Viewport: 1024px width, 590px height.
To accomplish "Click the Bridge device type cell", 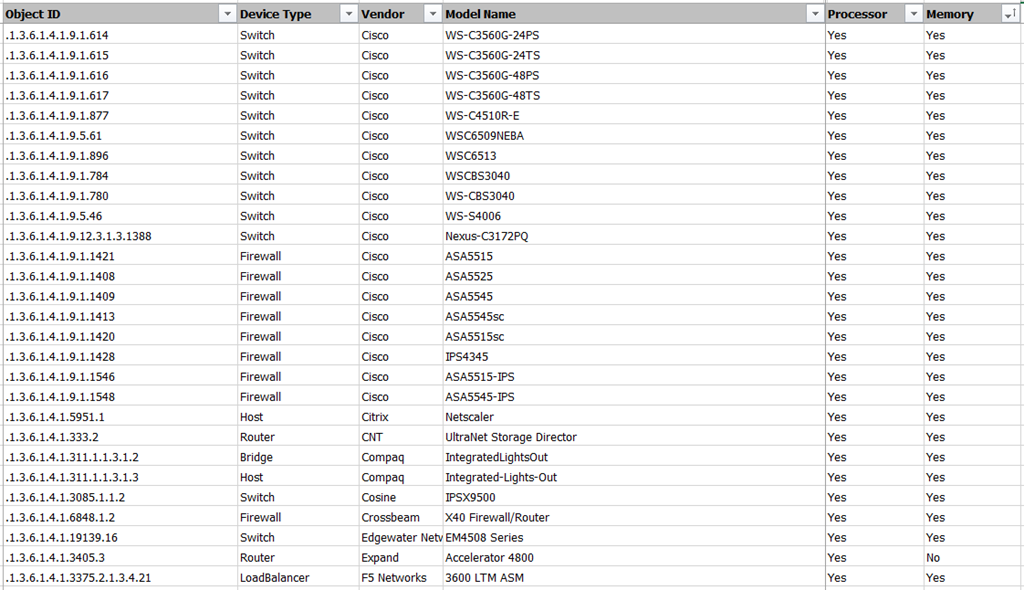I will (x=256, y=457).
